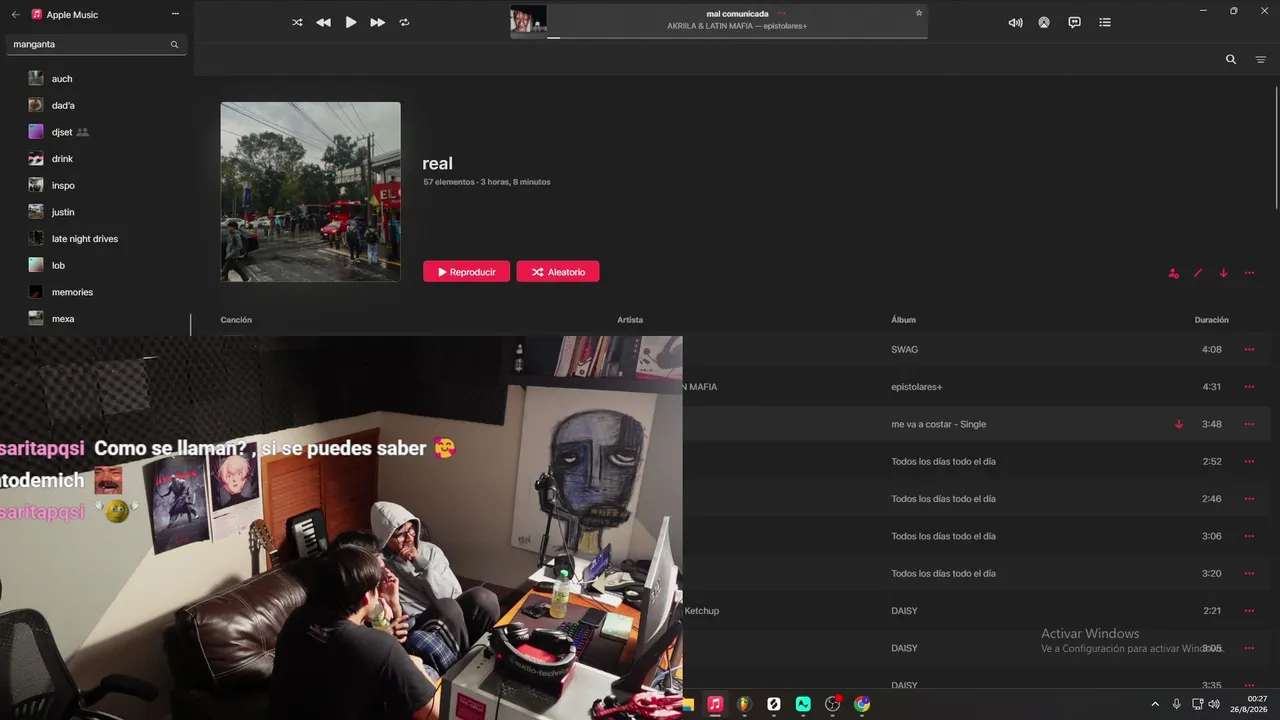The width and height of the screenshot is (1280, 720).
Task: Open the now playing album artwork thumbnail
Action: pyautogui.click(x=529, y=20)
